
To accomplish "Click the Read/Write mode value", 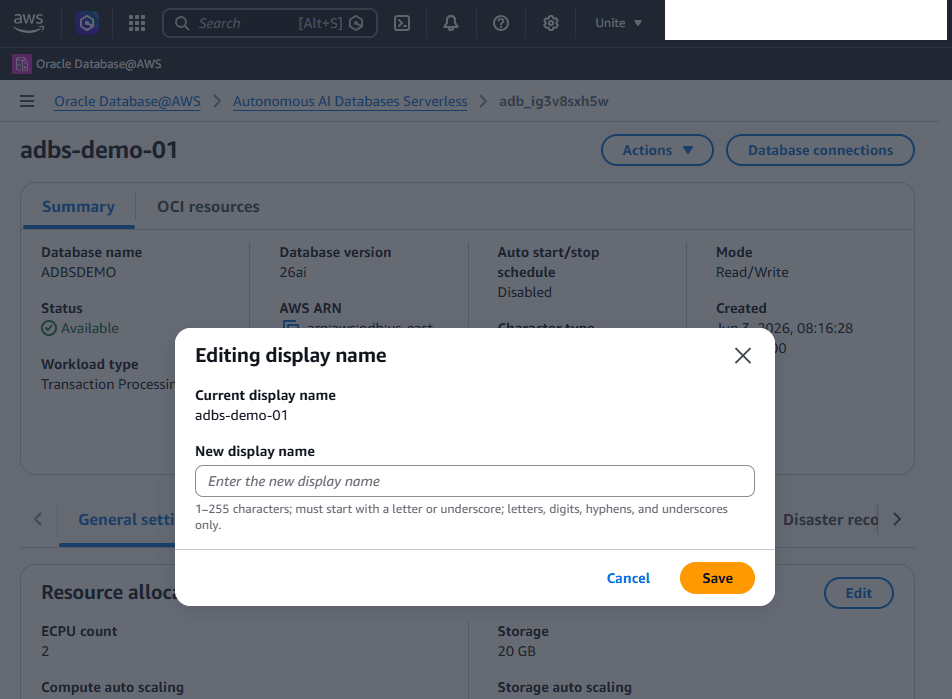I will tap(752, 272).
